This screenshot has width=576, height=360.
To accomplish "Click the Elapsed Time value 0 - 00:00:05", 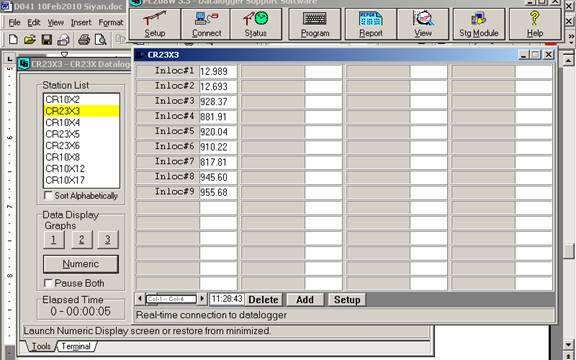I will pyautogui.click(x=80, y=312).
